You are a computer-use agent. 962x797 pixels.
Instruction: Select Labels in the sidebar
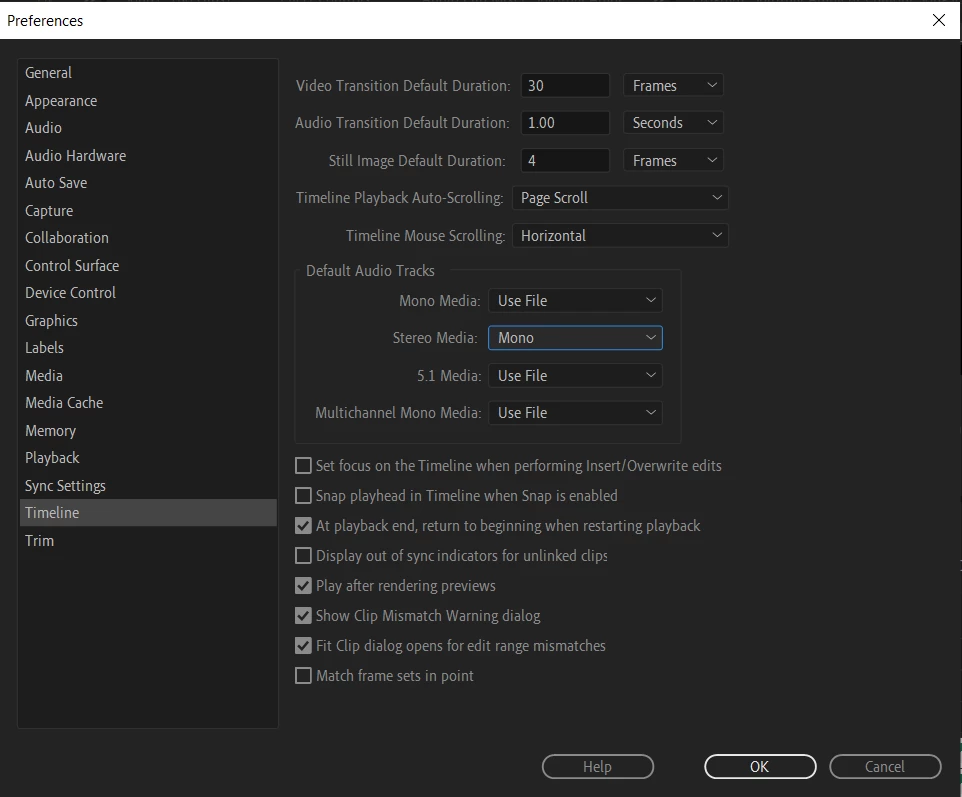[x=147, y=348]
